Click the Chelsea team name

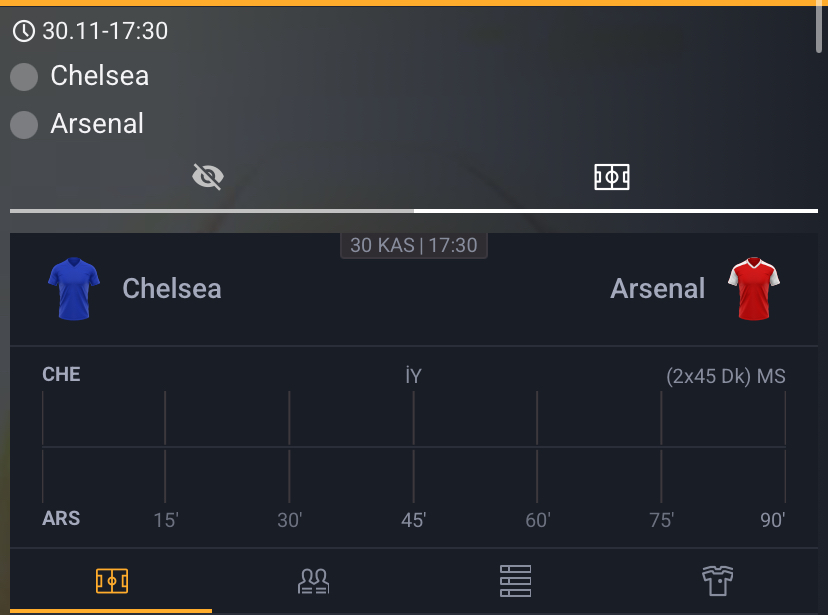pos(170,289)
